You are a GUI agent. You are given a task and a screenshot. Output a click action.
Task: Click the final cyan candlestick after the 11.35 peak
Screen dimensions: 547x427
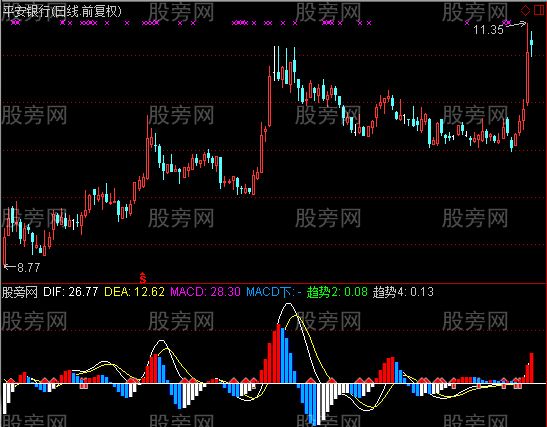pyautogui.click(x=531, y=43)
